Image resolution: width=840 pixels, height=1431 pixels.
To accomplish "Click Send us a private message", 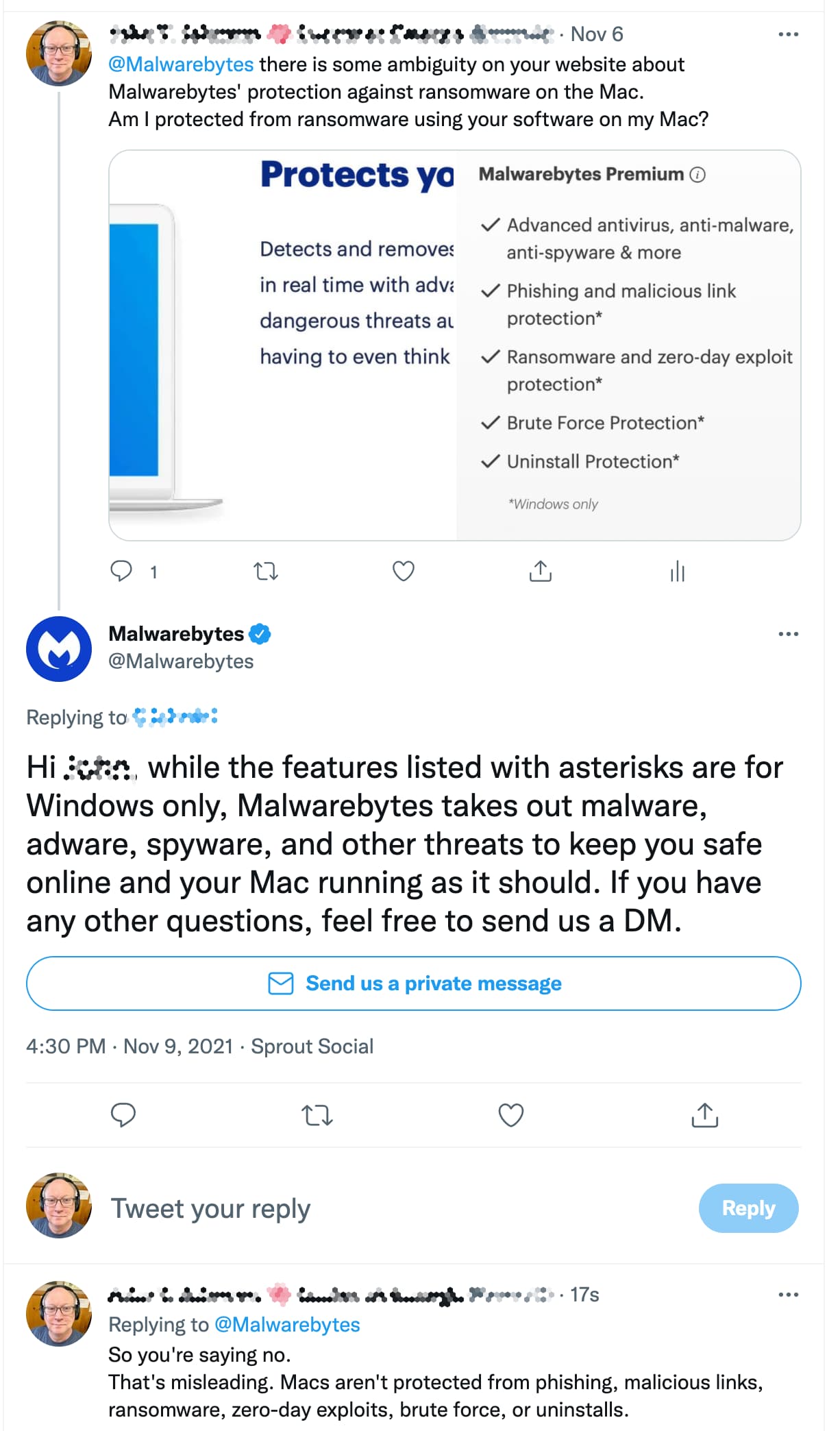I will 414,983.
